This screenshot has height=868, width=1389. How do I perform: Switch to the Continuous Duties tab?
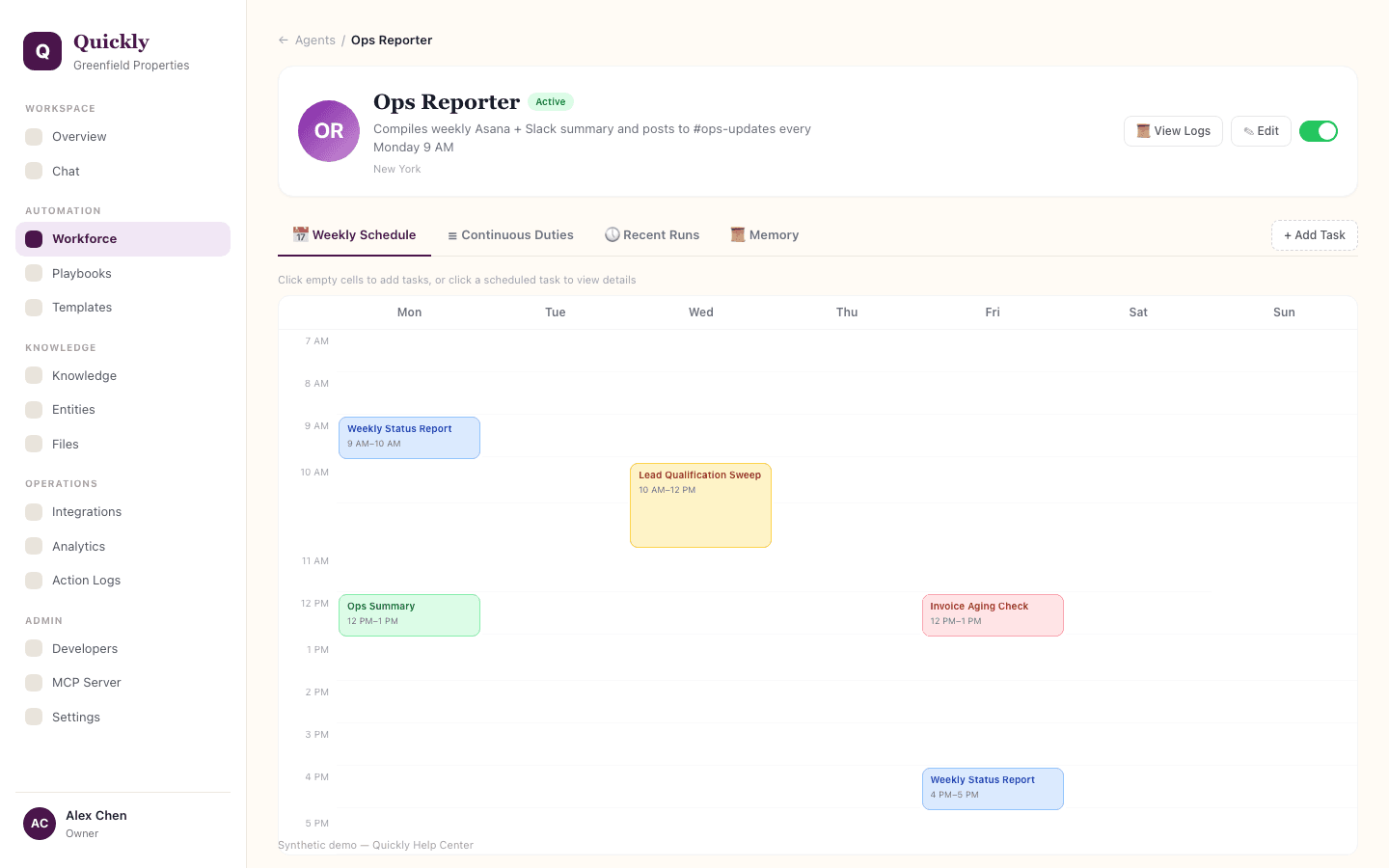[510, 235]
